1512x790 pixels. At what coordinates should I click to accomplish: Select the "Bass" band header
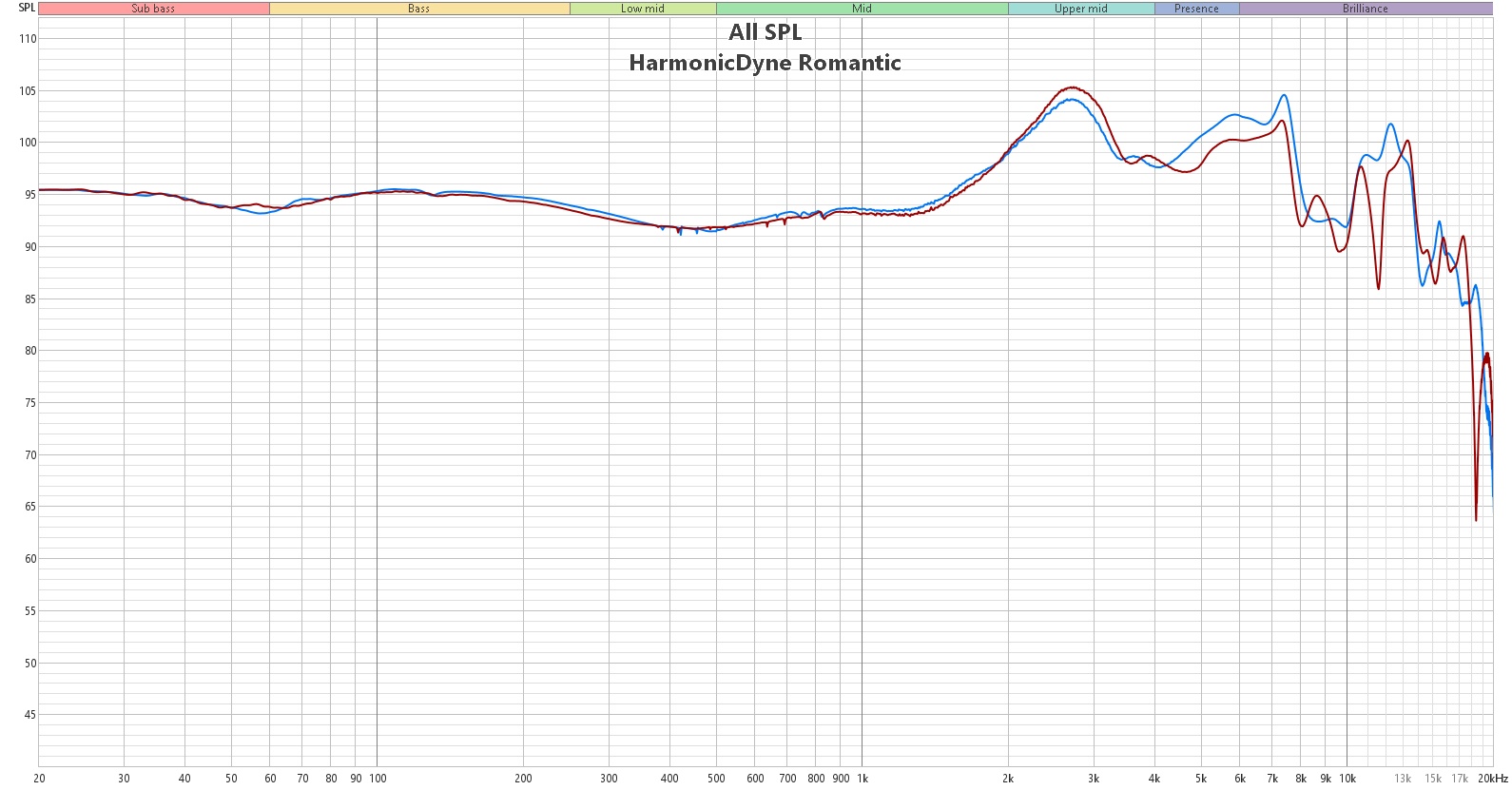pos(419,9)
